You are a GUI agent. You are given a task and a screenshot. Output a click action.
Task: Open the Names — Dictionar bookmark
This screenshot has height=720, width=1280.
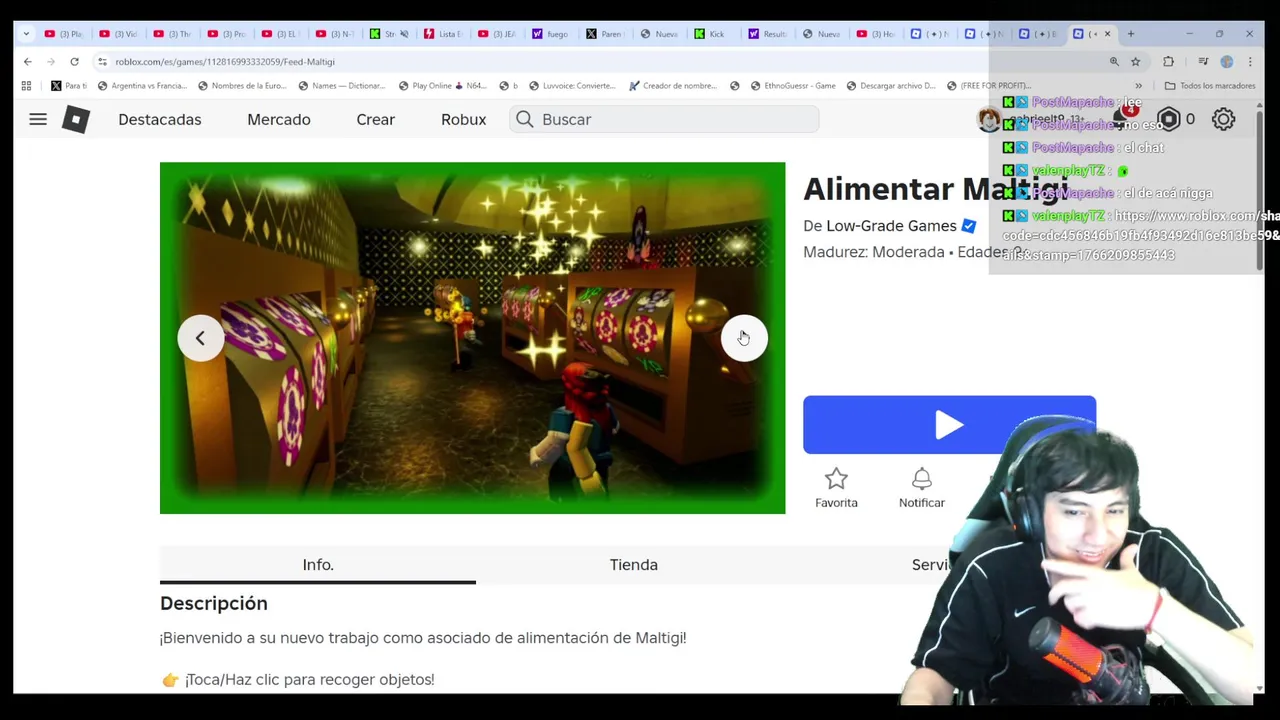(341, 85)
